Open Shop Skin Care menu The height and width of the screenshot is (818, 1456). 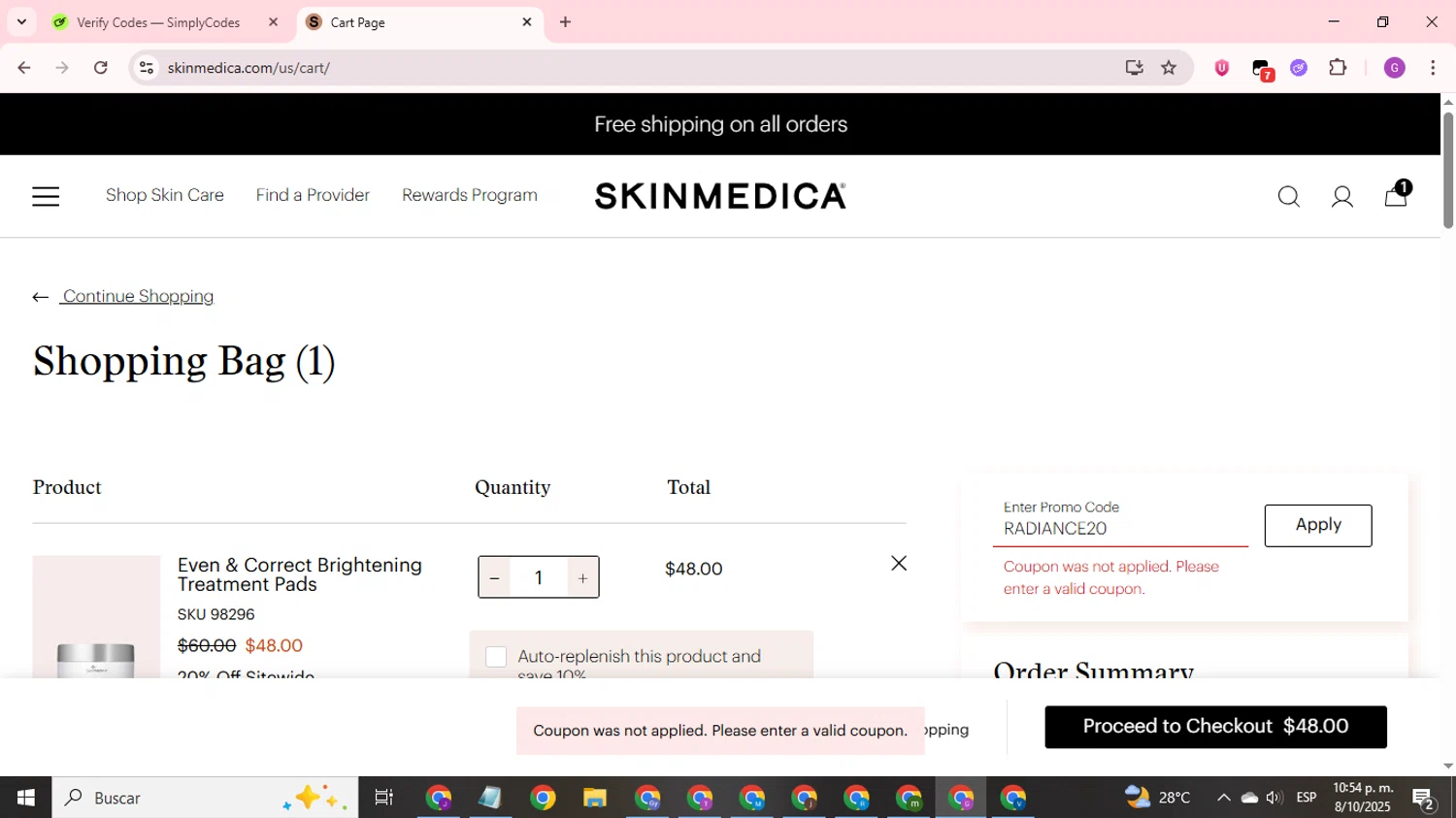pyautogui.click(x=165, y=195)
